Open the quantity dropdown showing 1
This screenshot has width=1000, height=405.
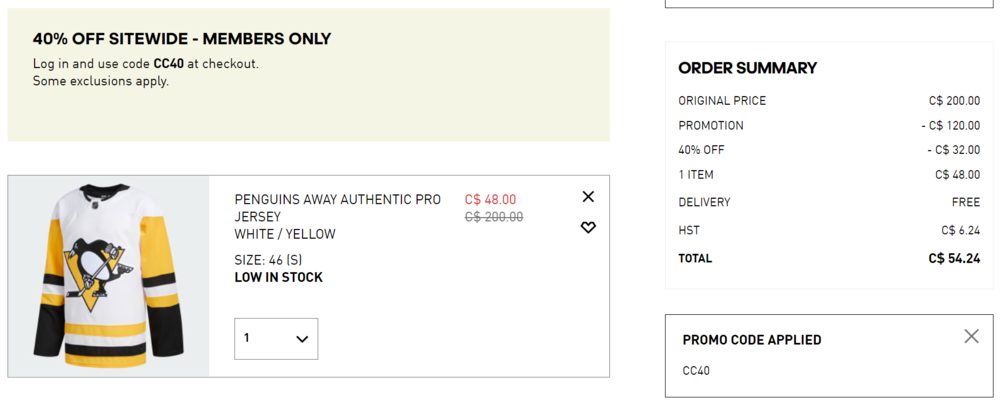click(x=276, y=339)
